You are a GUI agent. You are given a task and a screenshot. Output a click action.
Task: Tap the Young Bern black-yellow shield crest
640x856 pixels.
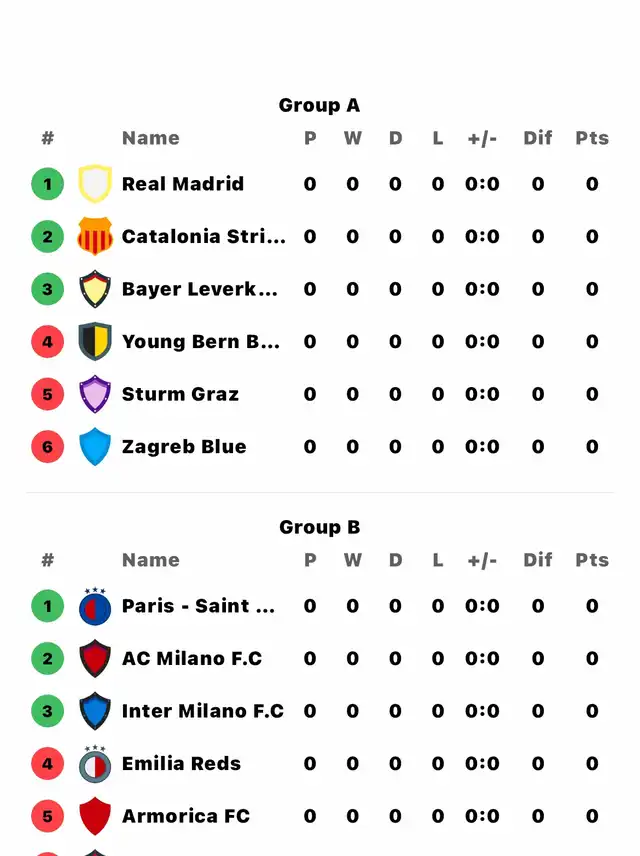pyautogui.click(x=95, y=341)
